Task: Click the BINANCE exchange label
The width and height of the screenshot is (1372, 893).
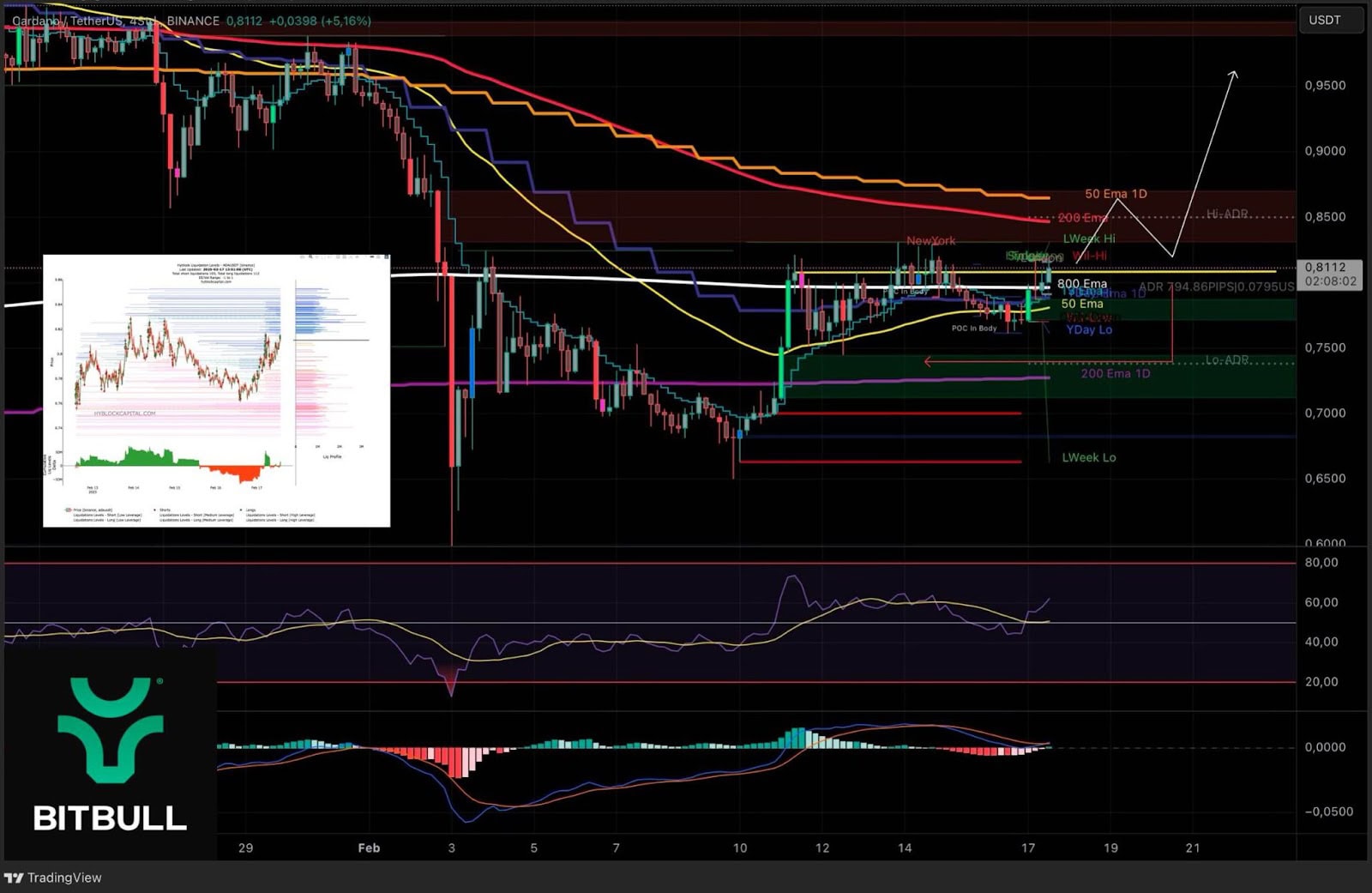Action: [x=193, y=21]
